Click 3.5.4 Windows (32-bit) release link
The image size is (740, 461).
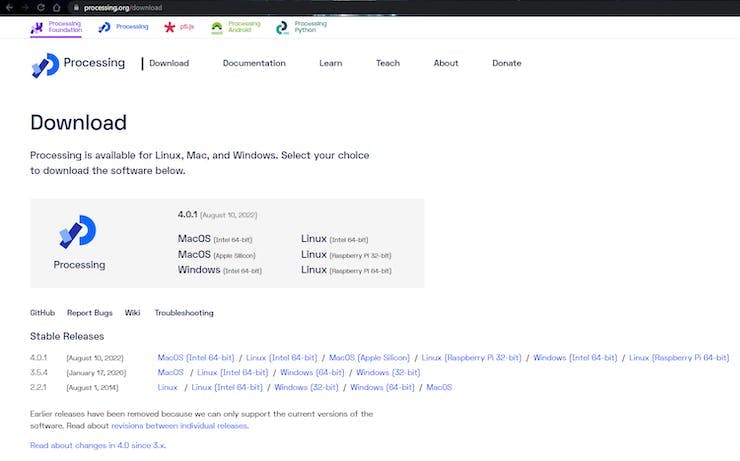pos(388,372)
